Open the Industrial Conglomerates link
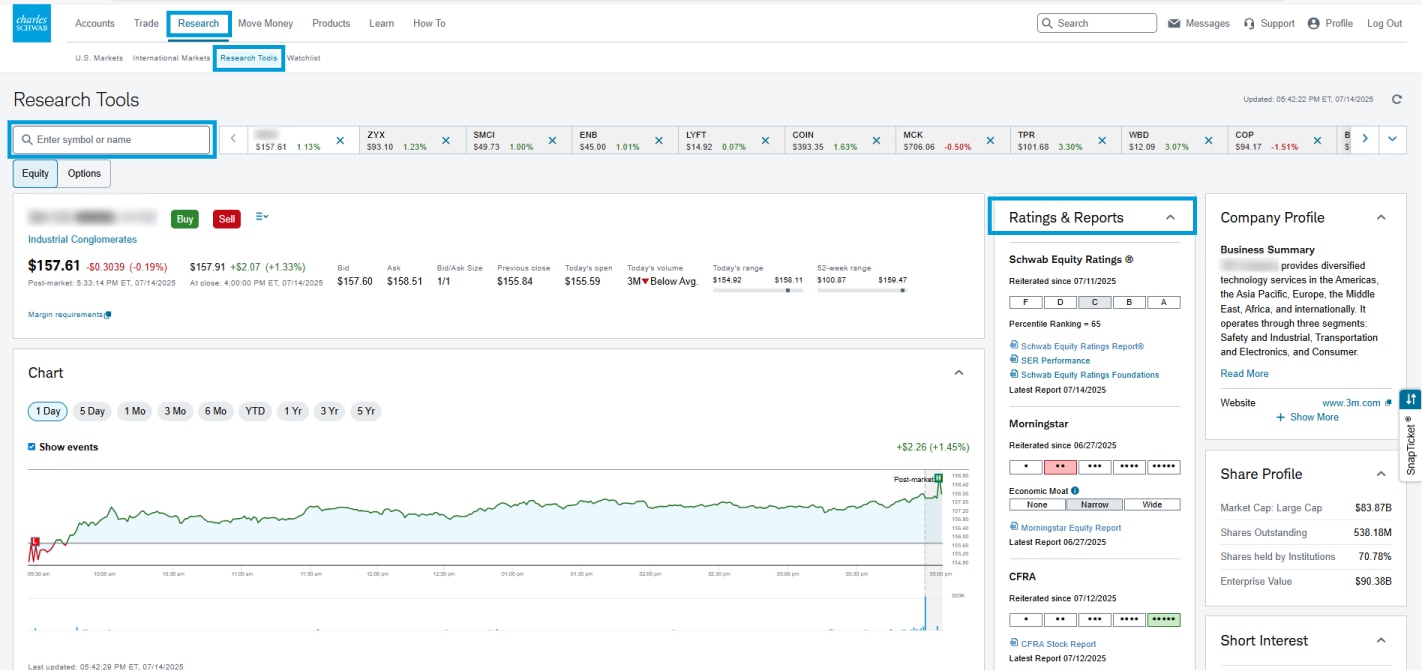Viewport: 1422px width, 671px height. pyautogui.click(x=82, y=239)
